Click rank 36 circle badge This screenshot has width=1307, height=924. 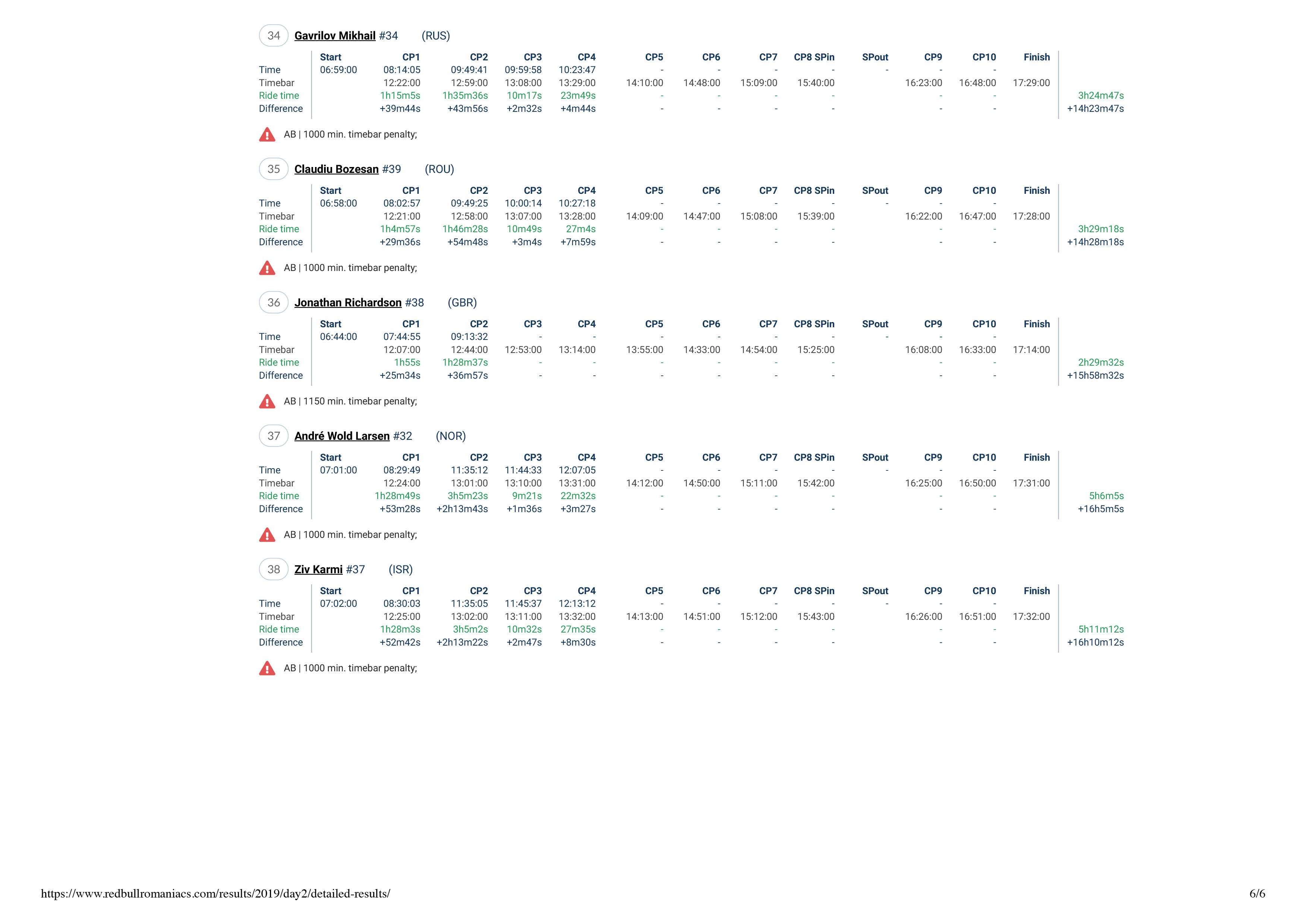point(274,303)
